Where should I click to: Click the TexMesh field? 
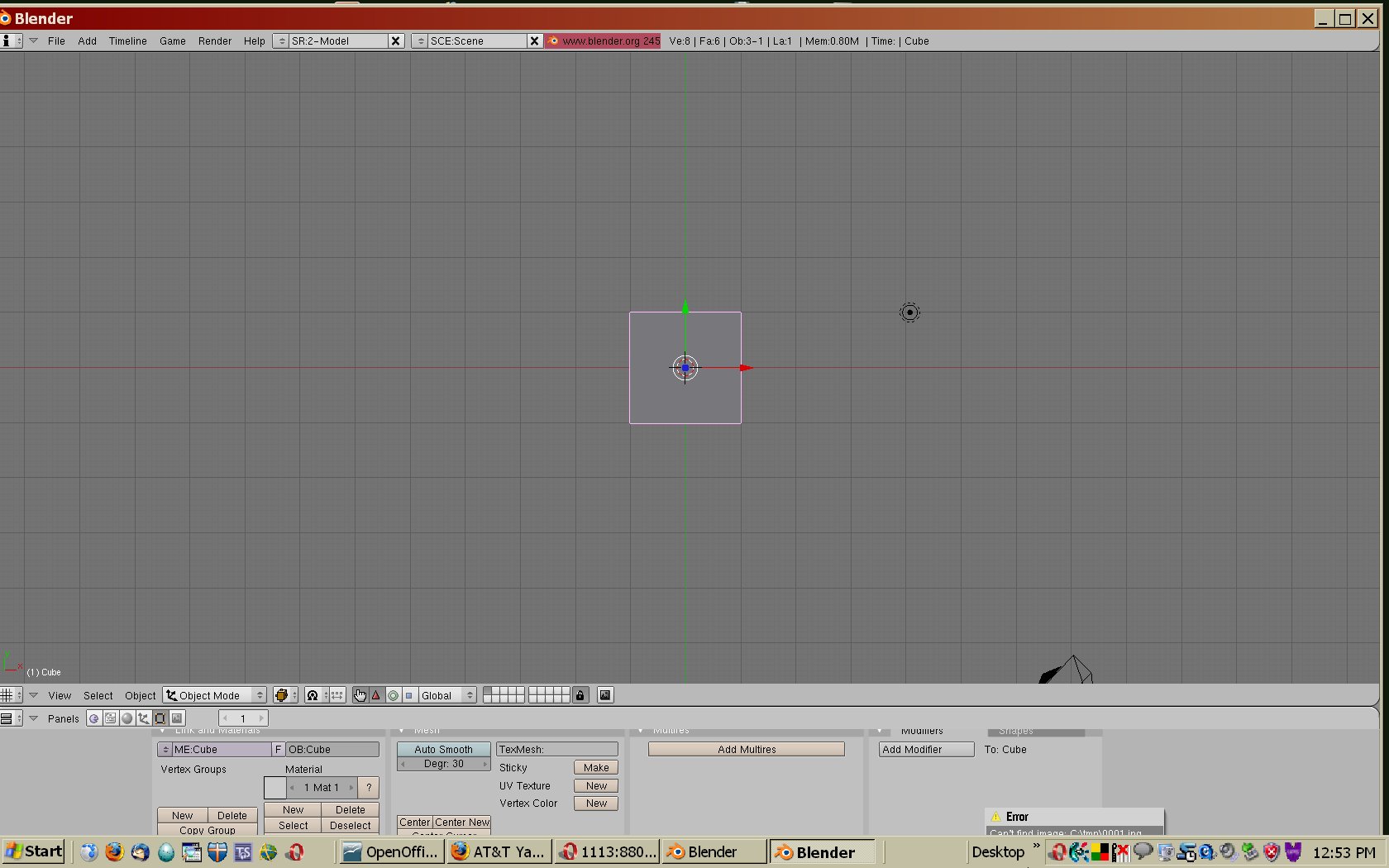point(557,750)
